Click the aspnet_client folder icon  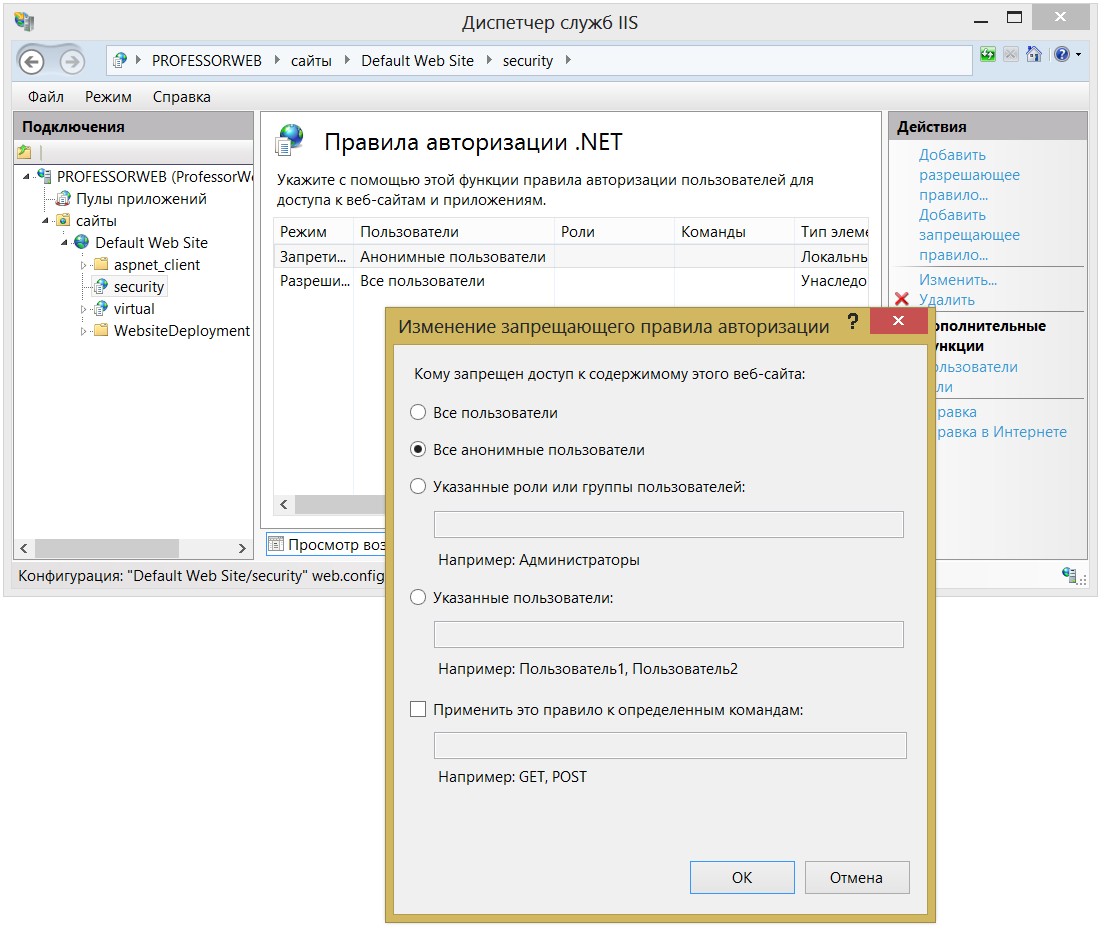tap(102, 264)
